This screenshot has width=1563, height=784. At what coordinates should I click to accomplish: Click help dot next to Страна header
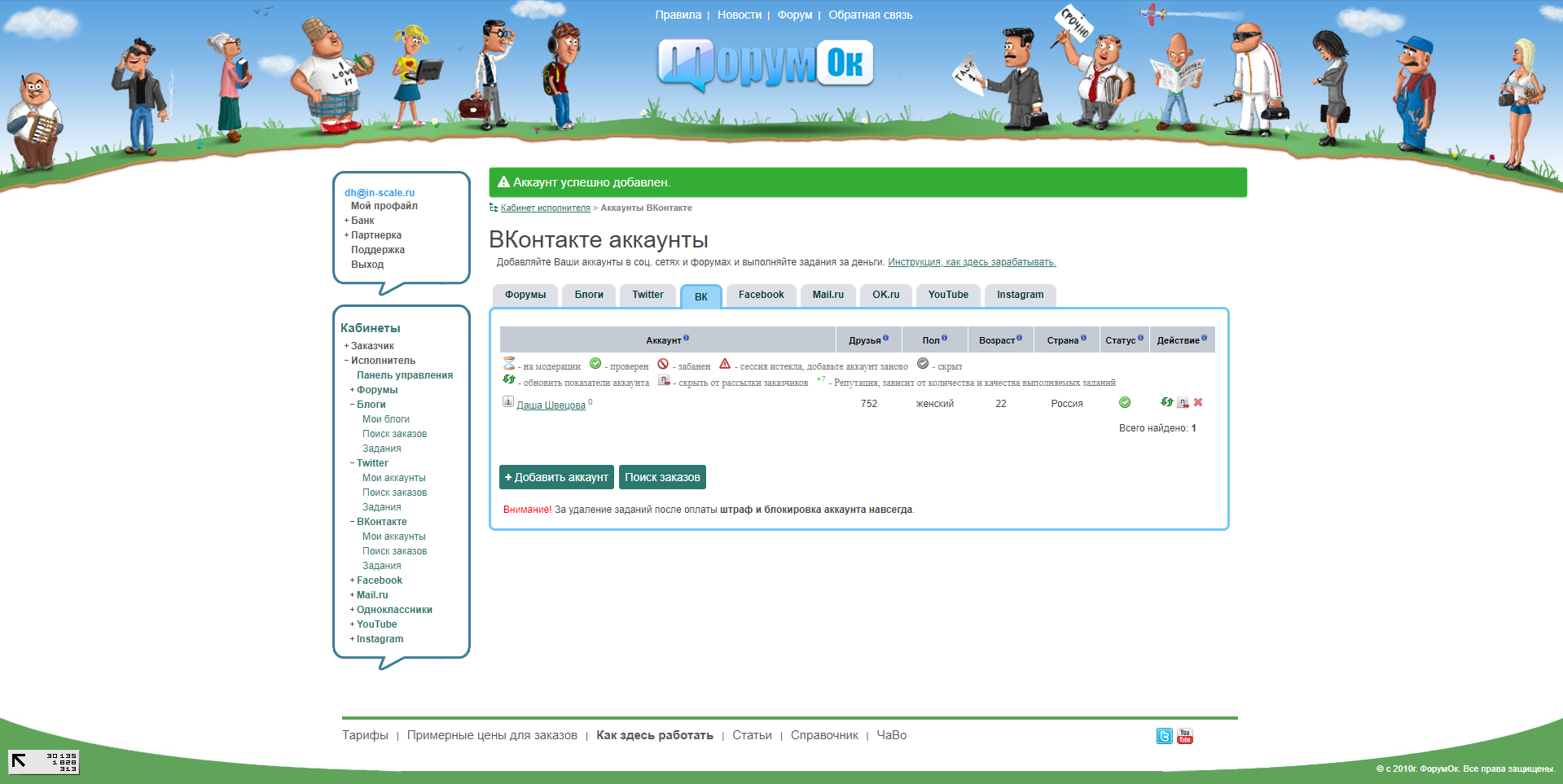pyautogui.click(x=1084, y=338)
